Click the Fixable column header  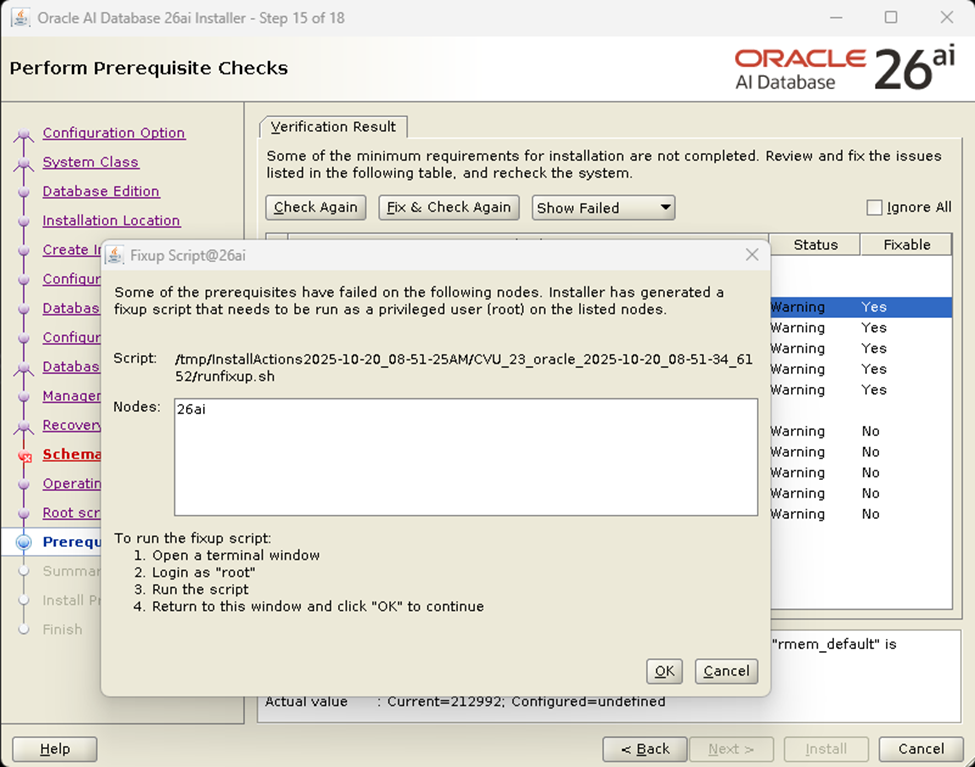click(907, 244)
